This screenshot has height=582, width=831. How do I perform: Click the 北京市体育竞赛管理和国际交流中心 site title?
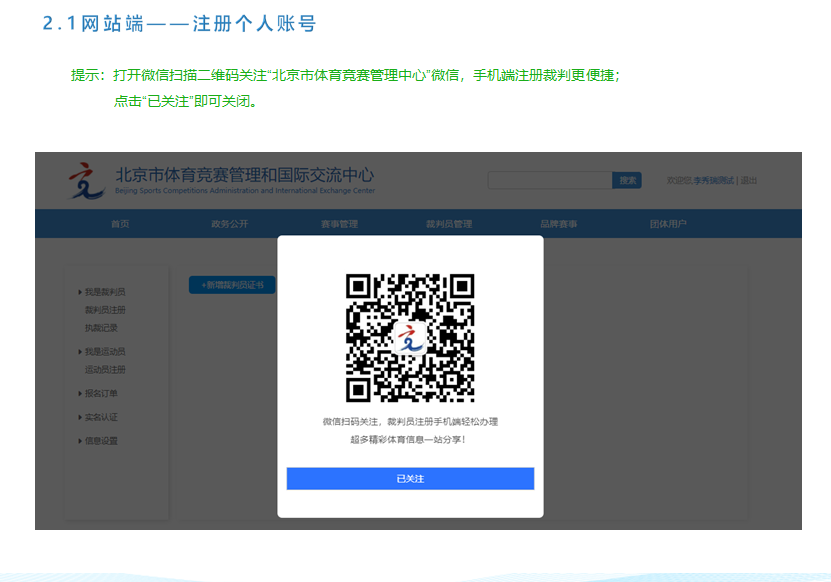245,175
